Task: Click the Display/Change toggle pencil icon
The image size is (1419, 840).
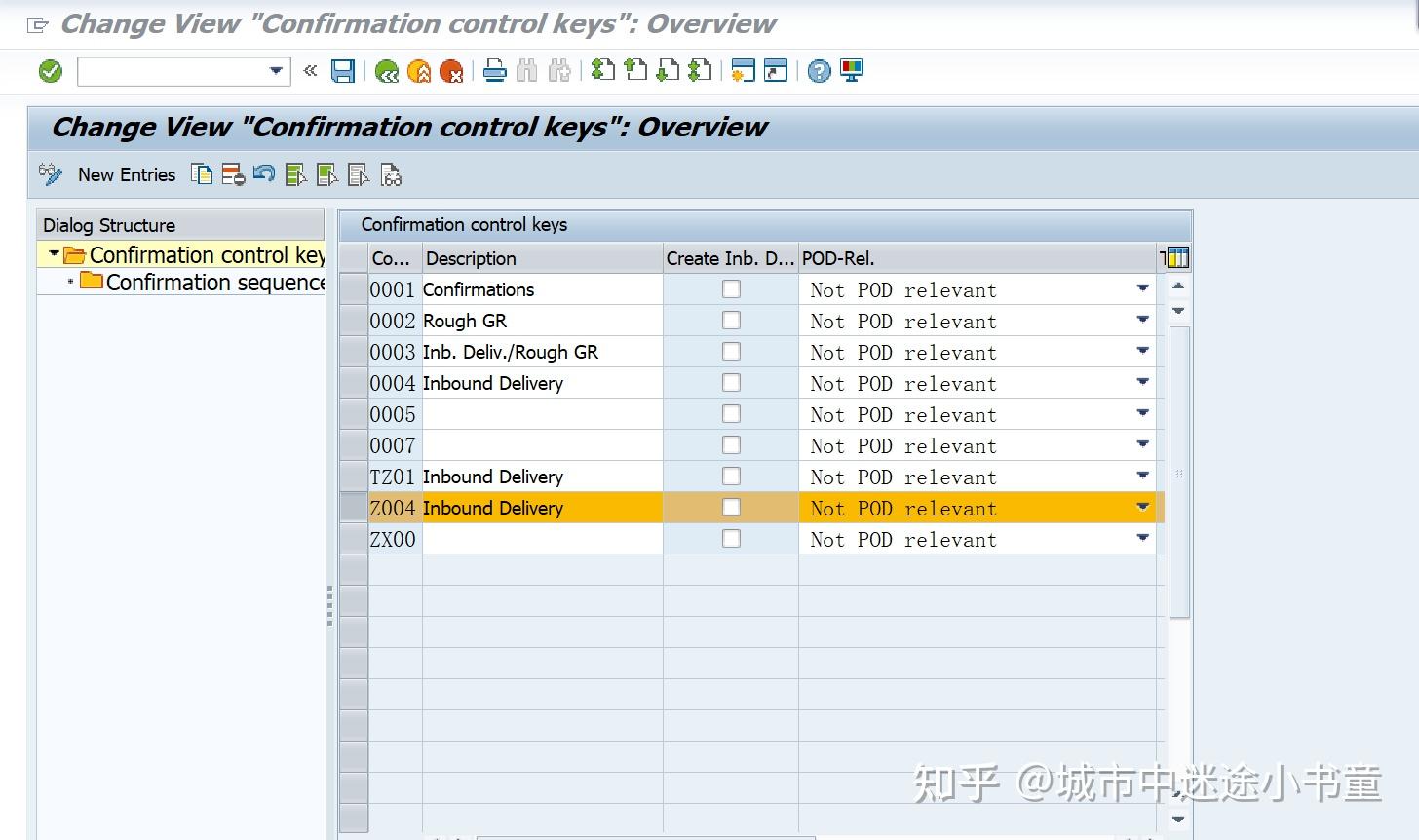Action: click(50, 174)
